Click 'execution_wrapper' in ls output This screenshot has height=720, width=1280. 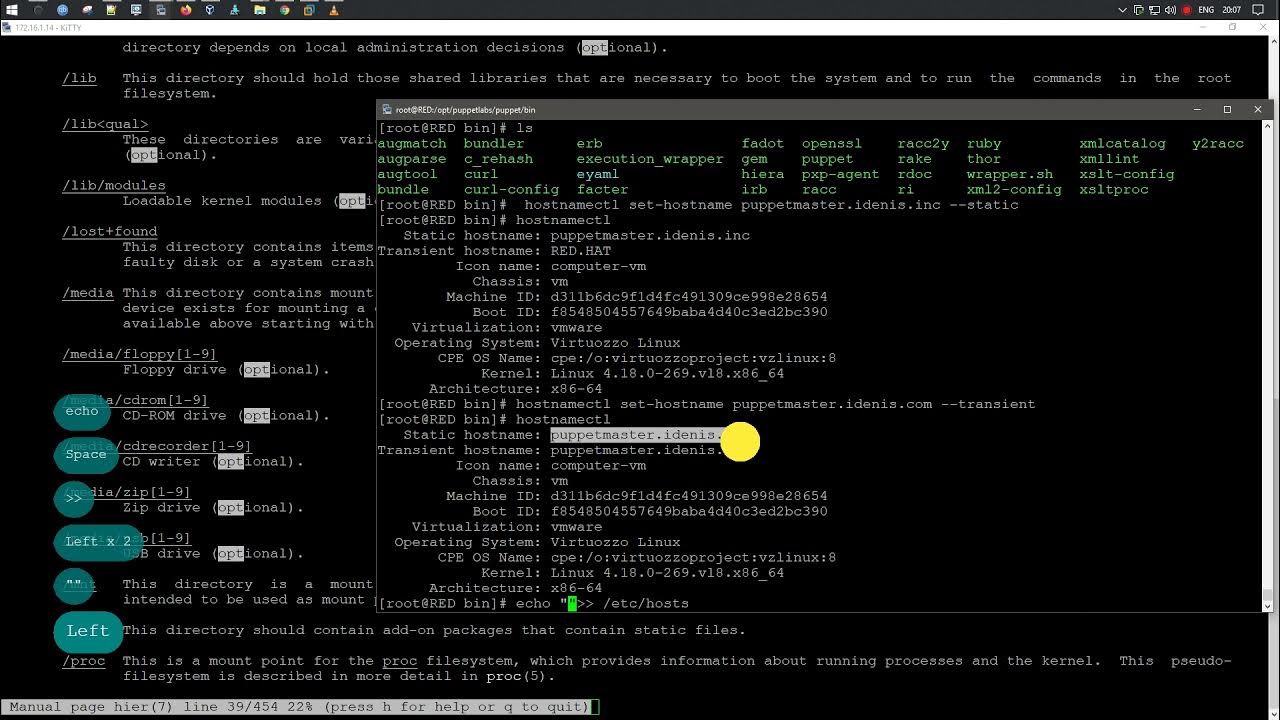[x=650, y=159]
